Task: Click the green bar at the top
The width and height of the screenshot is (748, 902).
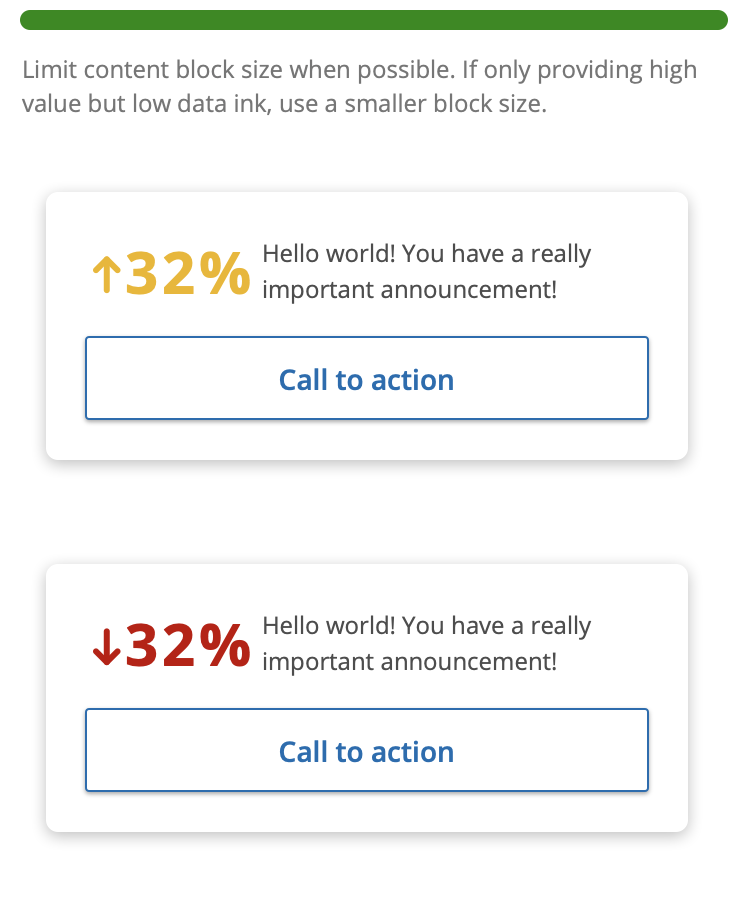Action: [x=374, y=20]
